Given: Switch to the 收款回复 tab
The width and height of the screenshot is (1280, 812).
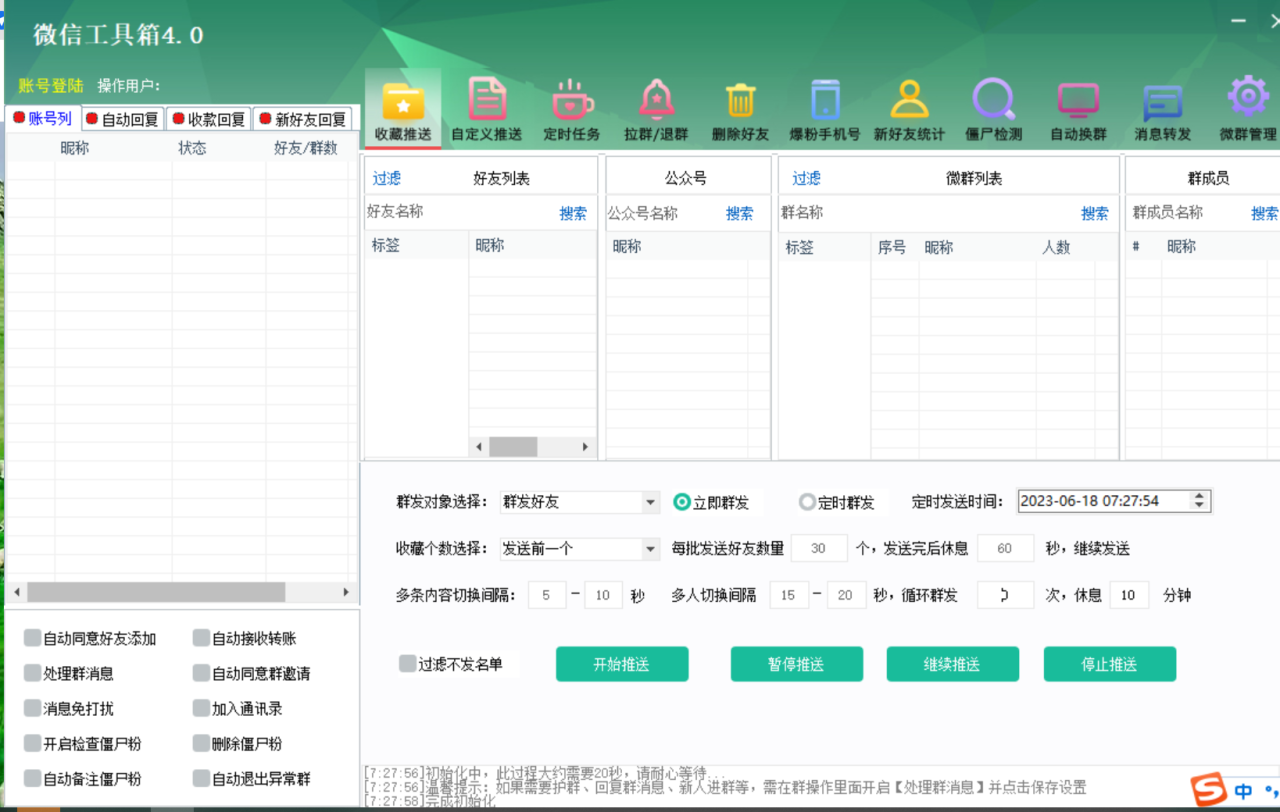Looking at the screenshot, I should coord(207,118).
